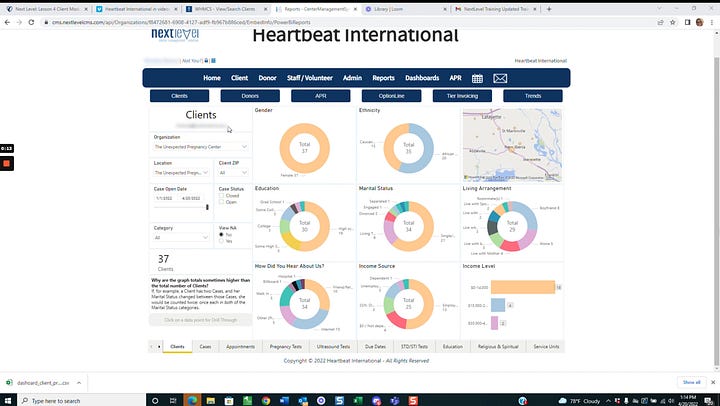Open the Donor menu
This screenshot has height=406, width=720.
[x=267, y=78]
